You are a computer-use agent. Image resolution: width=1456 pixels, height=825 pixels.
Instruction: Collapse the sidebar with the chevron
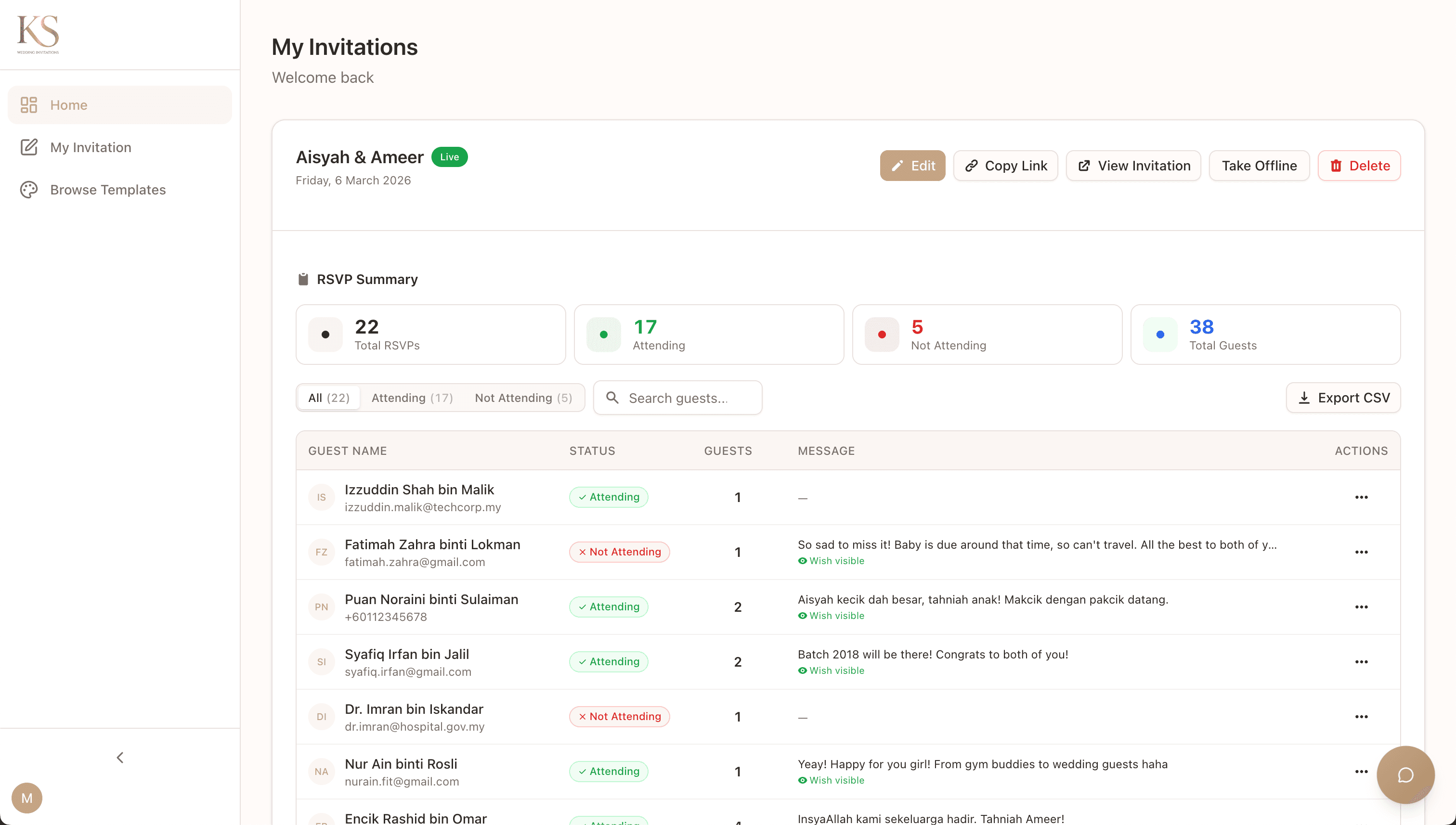pyautogui.click(x=119, y=757)
